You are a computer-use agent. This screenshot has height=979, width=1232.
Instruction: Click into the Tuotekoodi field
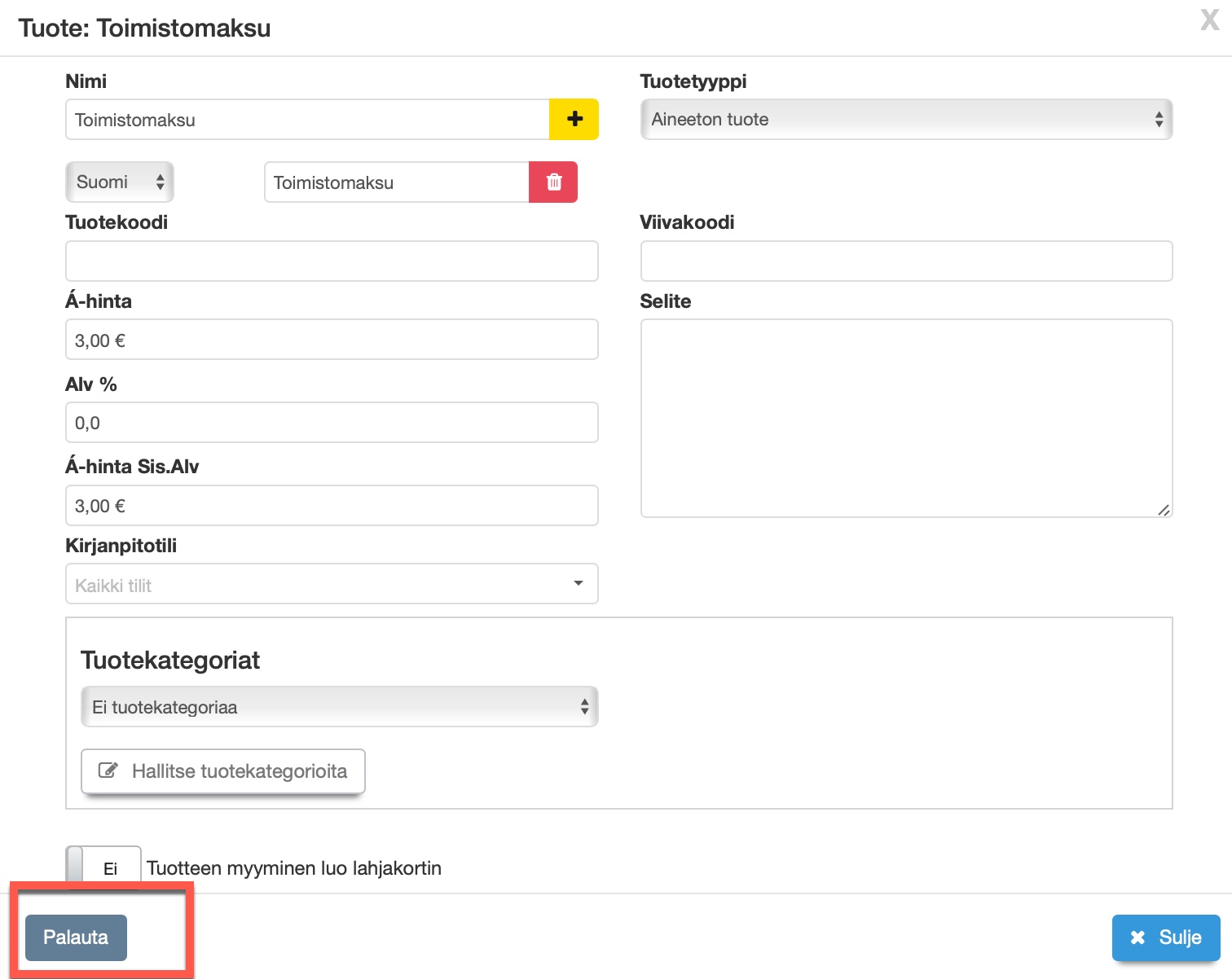point(332,261)
